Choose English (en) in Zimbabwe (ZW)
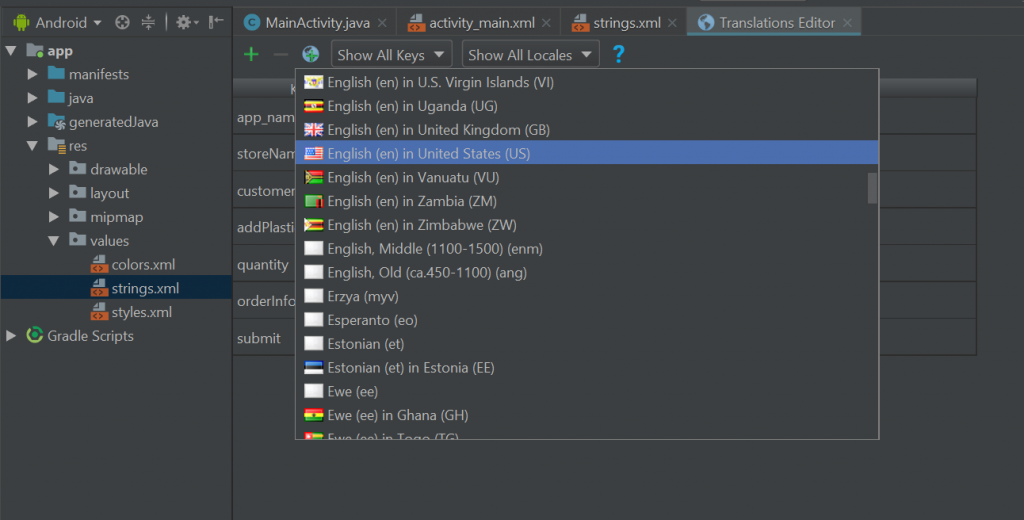This screenshot has height=520, width=1024. [x=587, y=225]
